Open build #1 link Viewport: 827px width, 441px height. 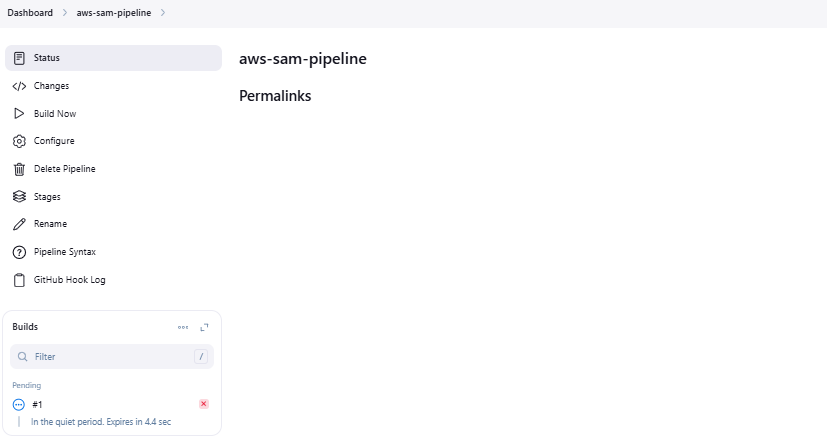pos(37,405)
